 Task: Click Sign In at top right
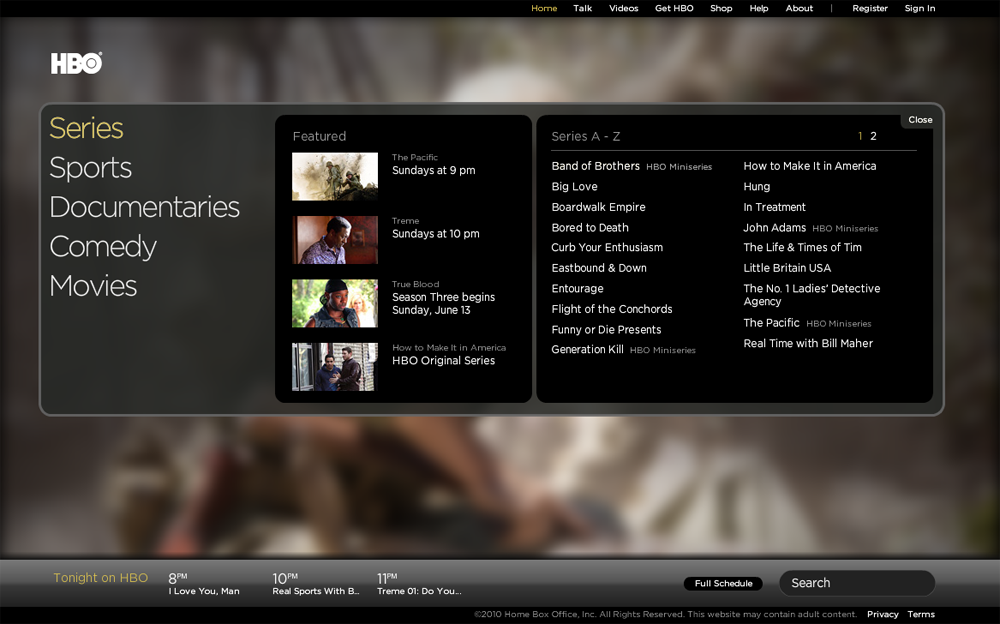tap(920, 8)
